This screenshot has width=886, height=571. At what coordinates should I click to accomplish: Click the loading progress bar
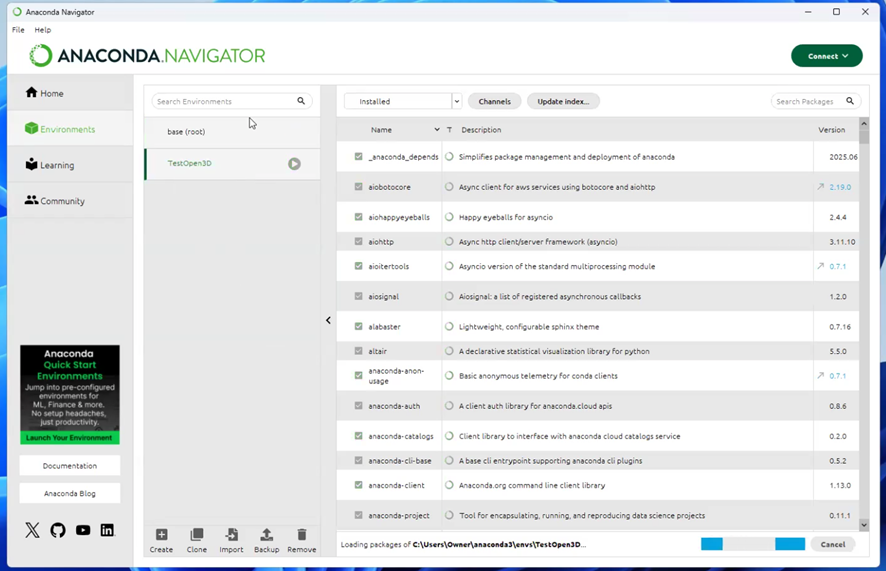[x=753, y=544]
